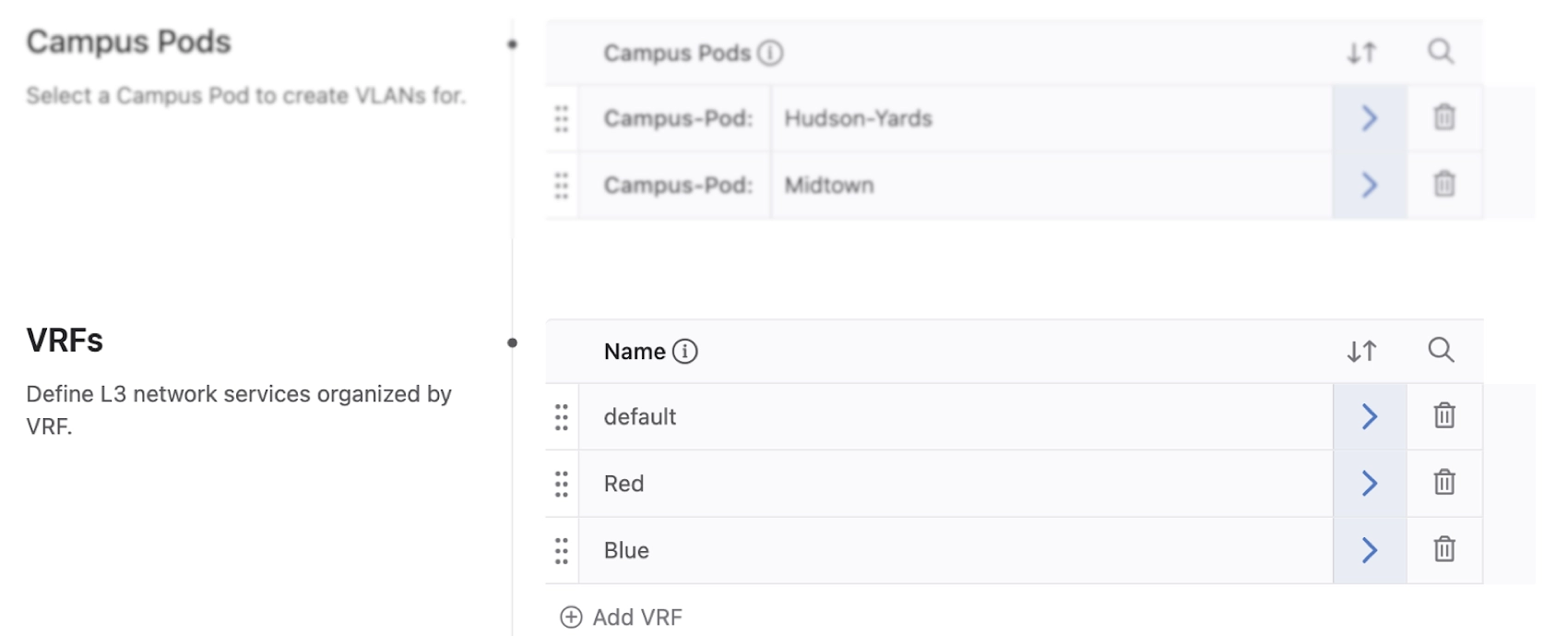Delete the Midtown campus pod
The width and height of the screenshot is (1568, 636).
tap(1444, 185)
